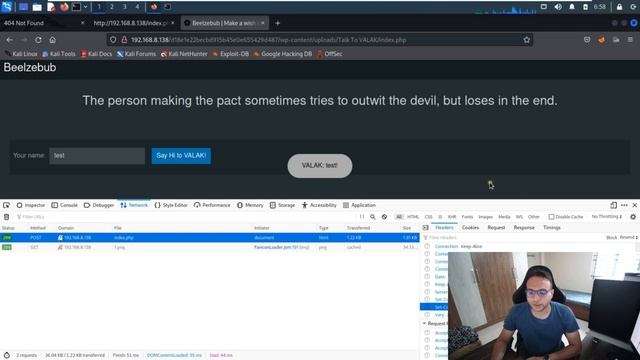
Task: Activate the element picker tool
Action: click(7, 205)
